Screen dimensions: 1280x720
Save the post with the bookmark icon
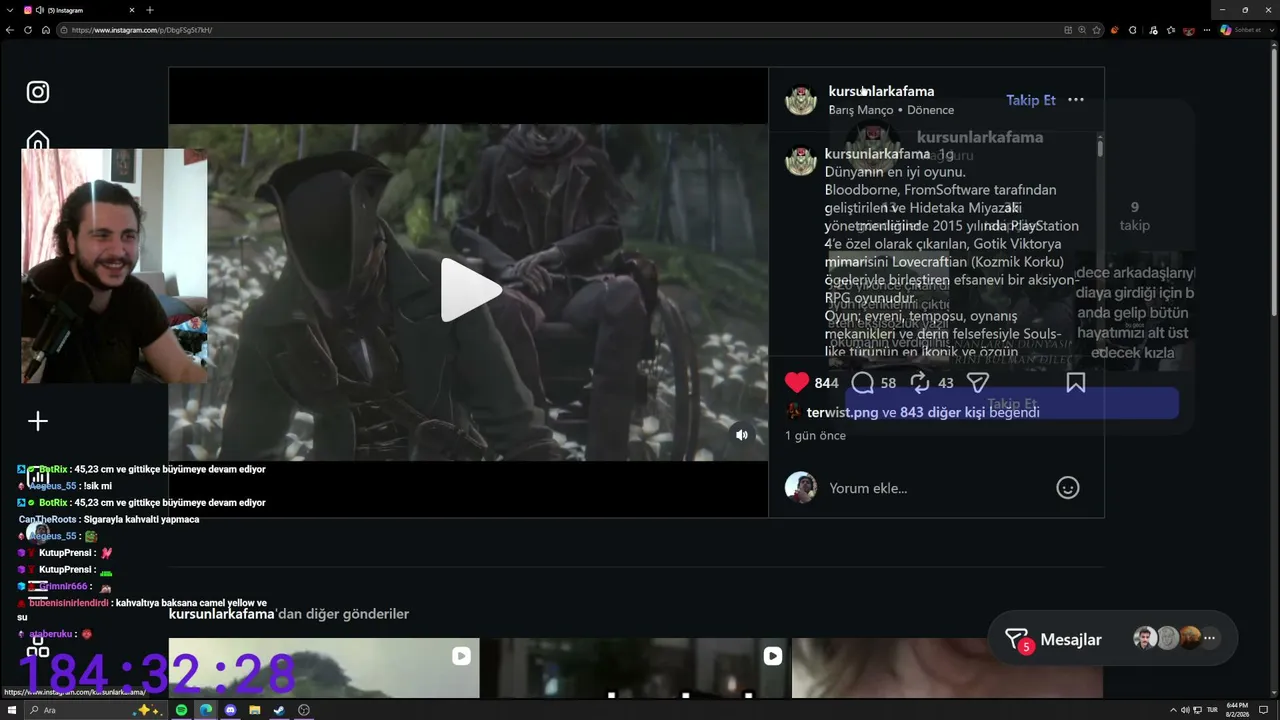(x=1076, y=383)
